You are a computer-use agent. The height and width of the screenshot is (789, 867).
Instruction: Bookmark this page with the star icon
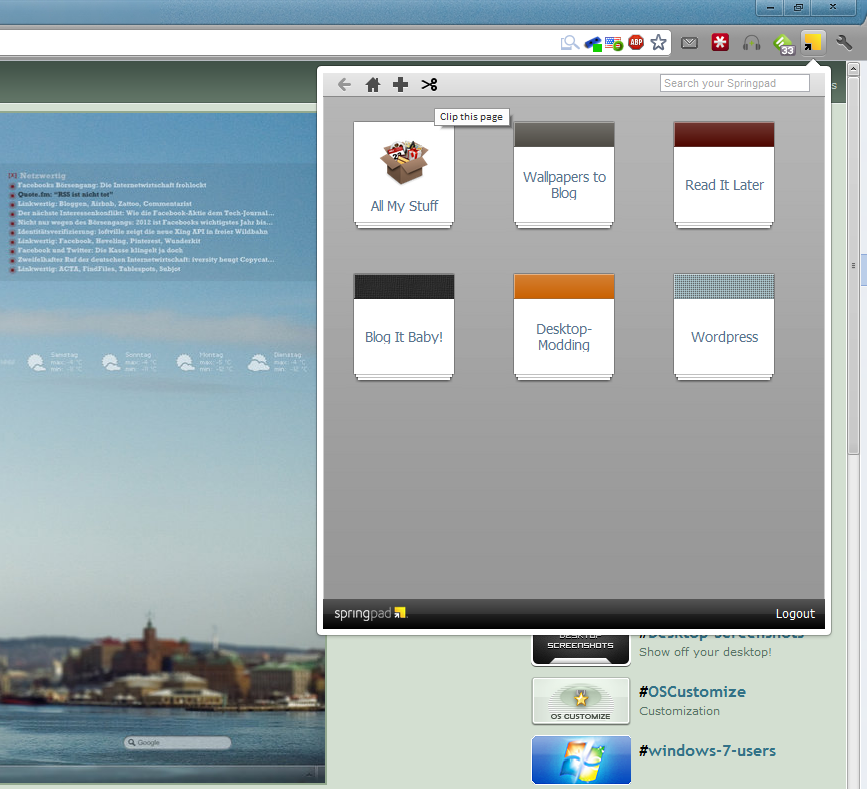tap(658, 42)
